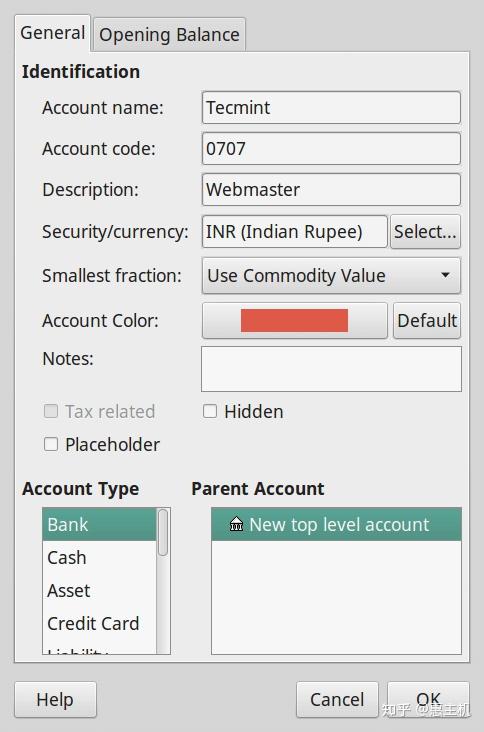
Task: Open the Select... currency button
Action: click(425, 232)
